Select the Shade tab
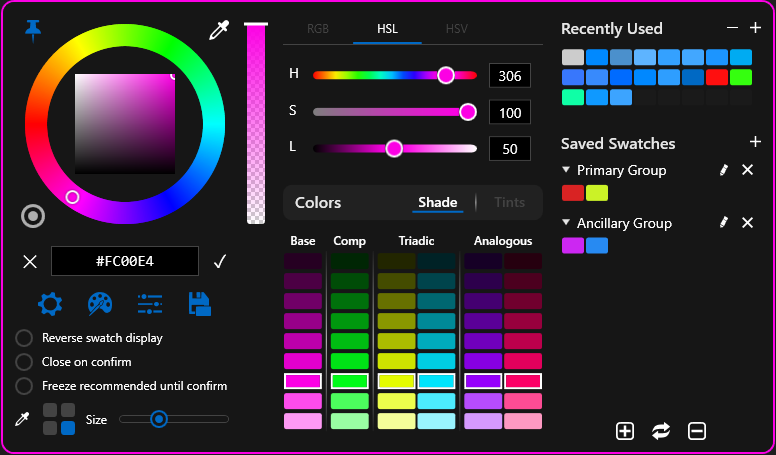 pyautogui.click(x=437, y=202)
